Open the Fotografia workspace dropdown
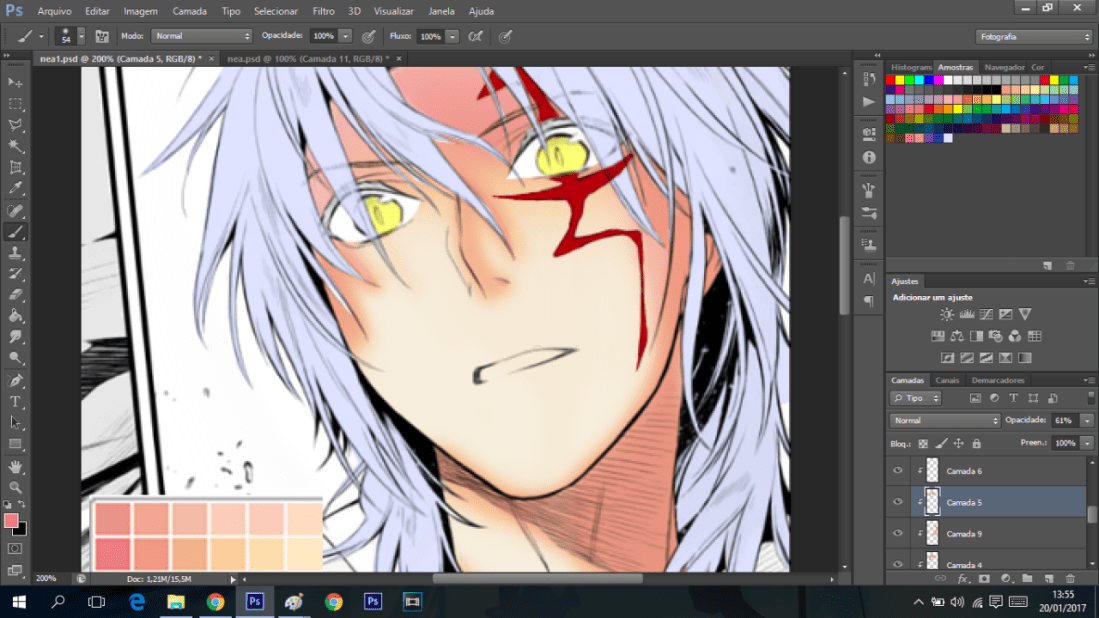This screenshot has height=618, width=1099. (1033, 37)
